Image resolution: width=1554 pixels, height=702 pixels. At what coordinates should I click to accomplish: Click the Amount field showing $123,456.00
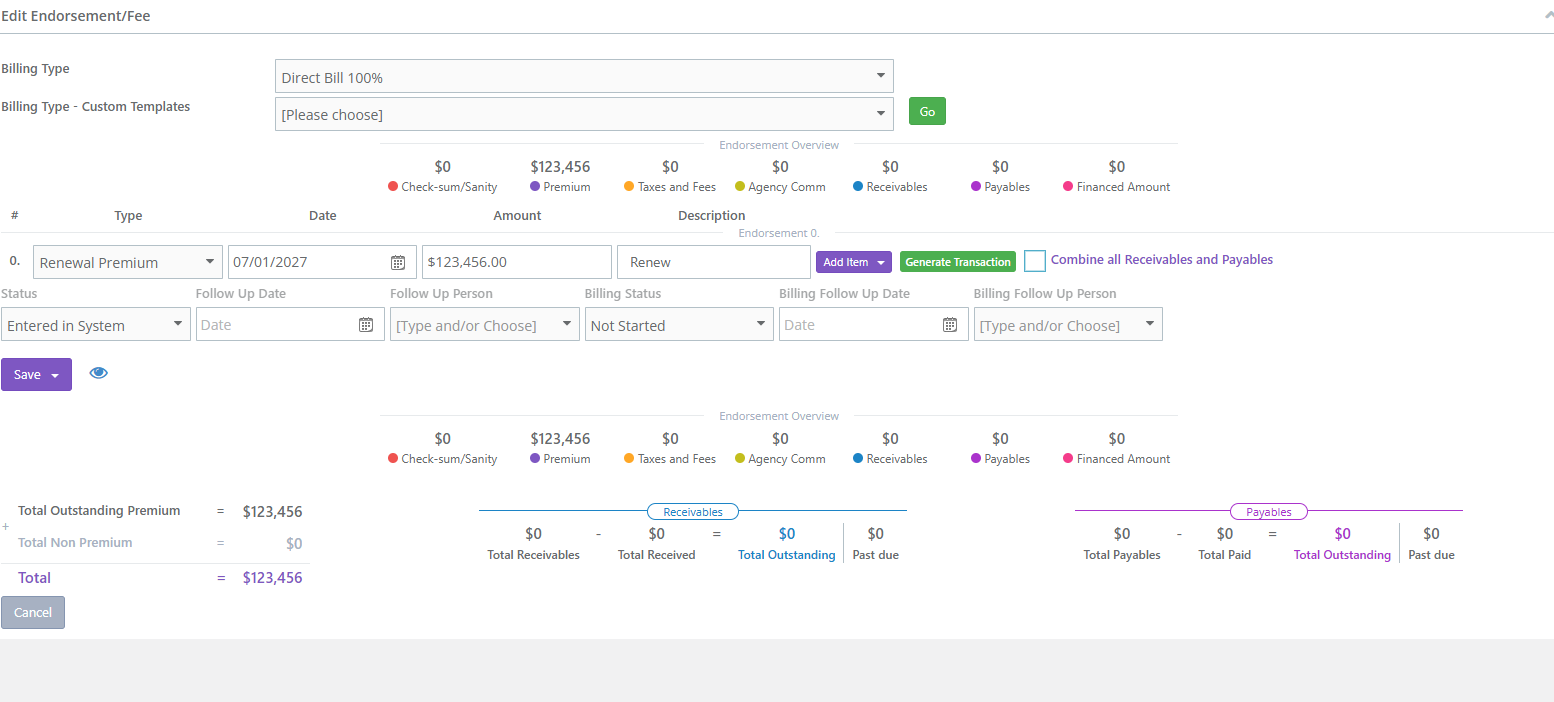tap(516, 262)
